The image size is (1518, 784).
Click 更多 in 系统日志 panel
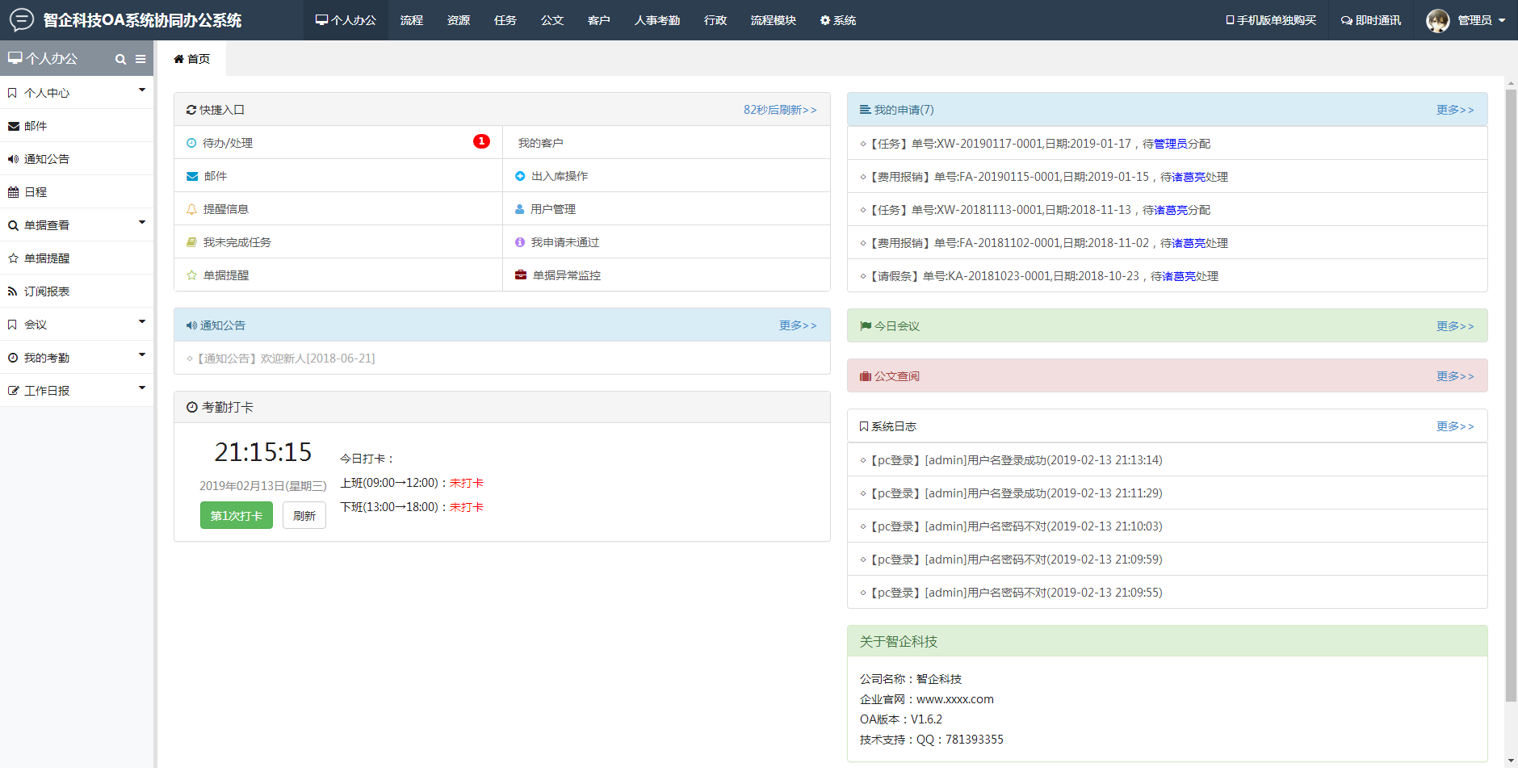tap(1455, 426)
